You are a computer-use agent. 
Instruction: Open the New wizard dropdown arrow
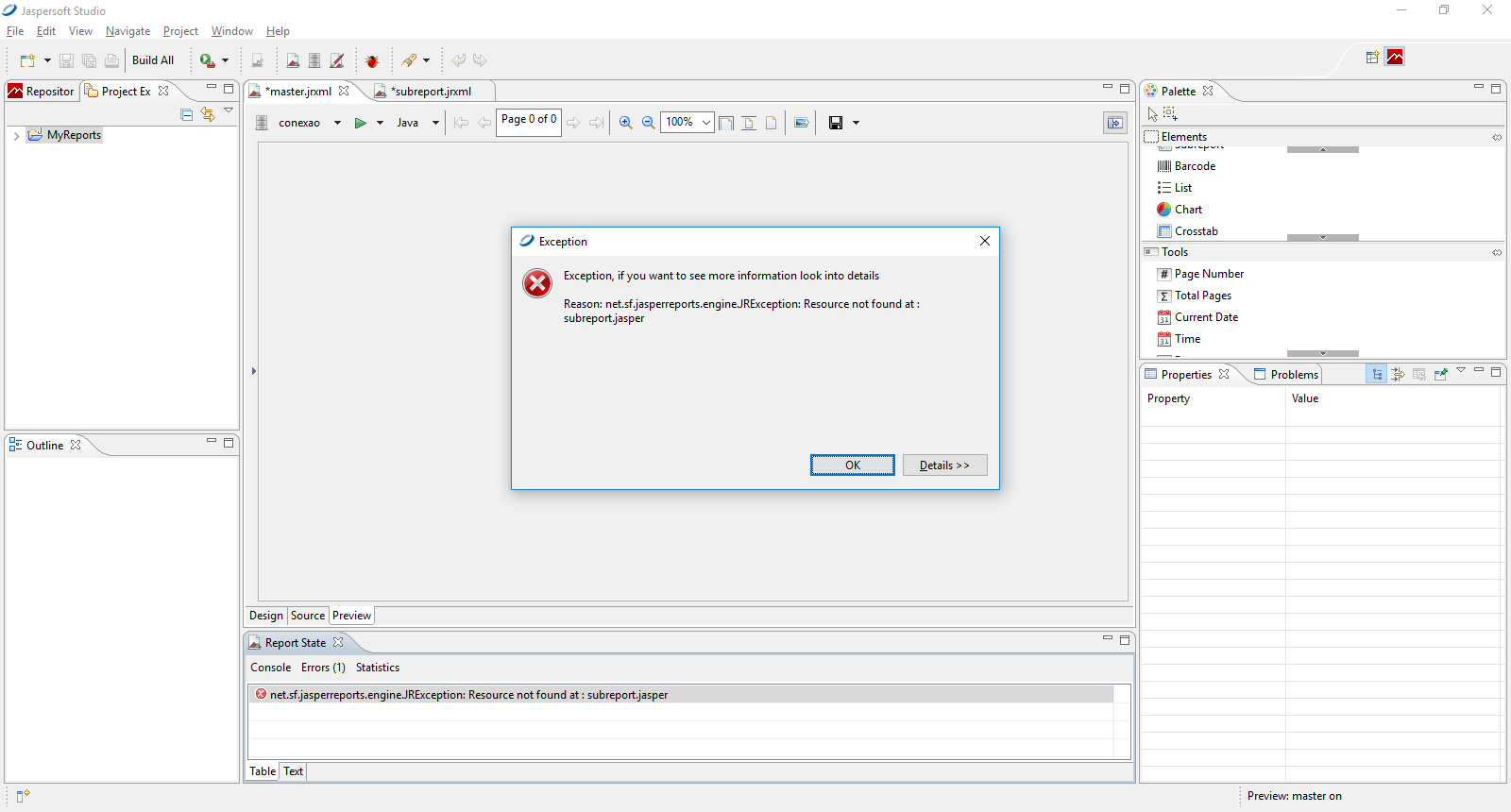coord(47,60)
